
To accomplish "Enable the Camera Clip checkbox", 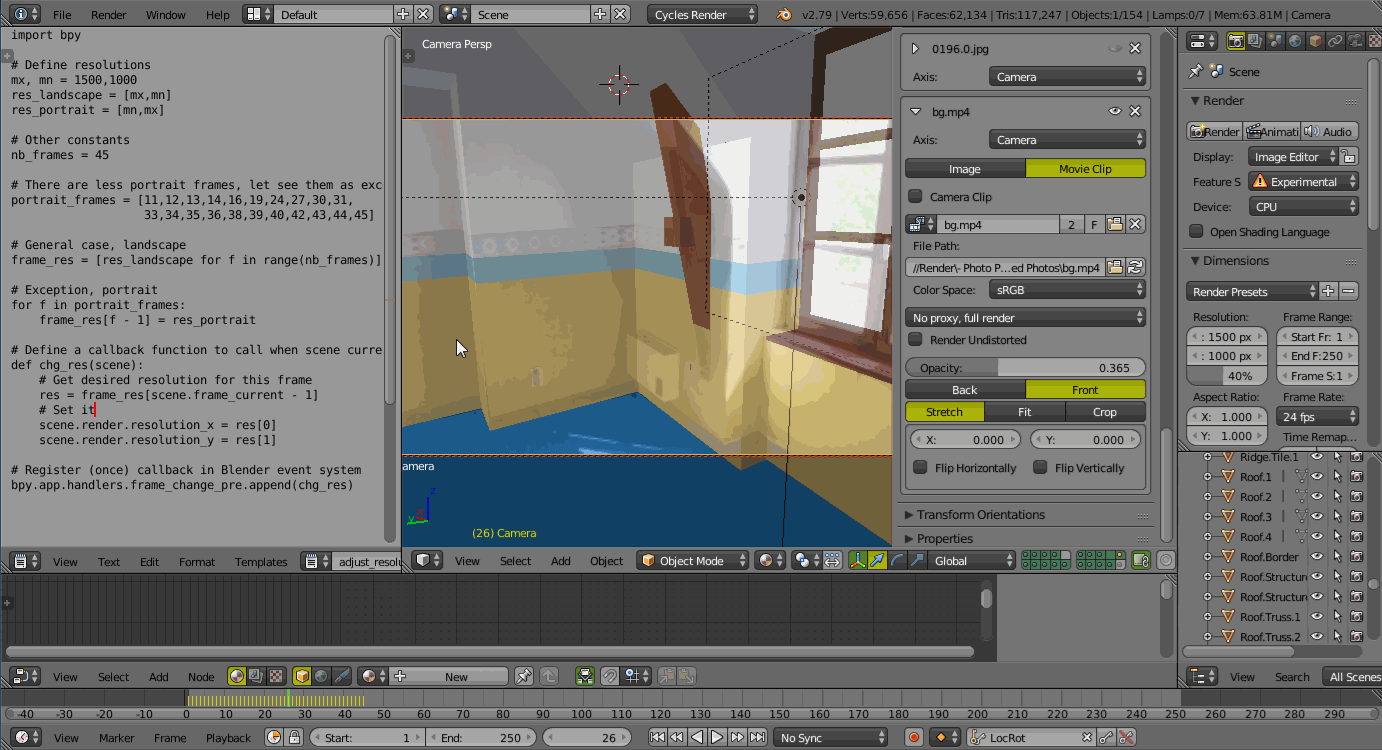I will (x=917, y=197).
